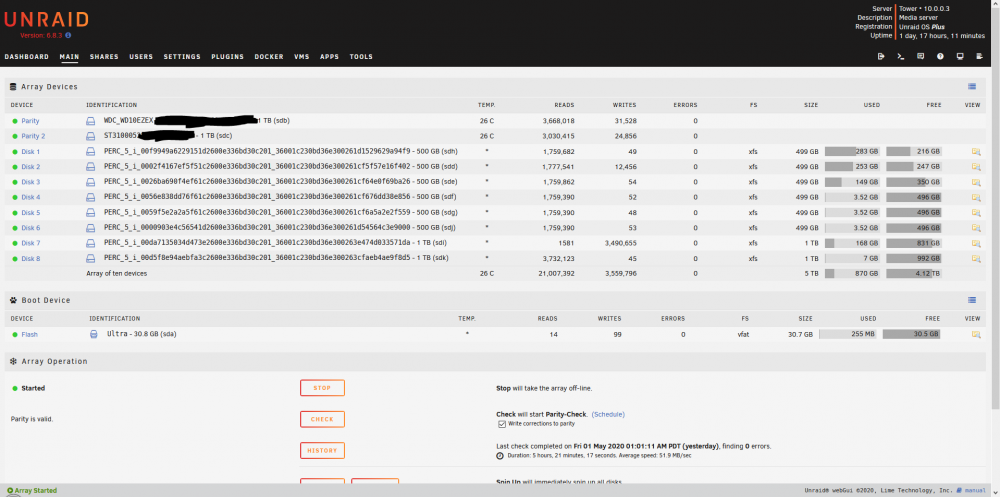Screen dimensions: 1000x497
Task: Open the feedback icon in header
Action: tap(920, 56)
